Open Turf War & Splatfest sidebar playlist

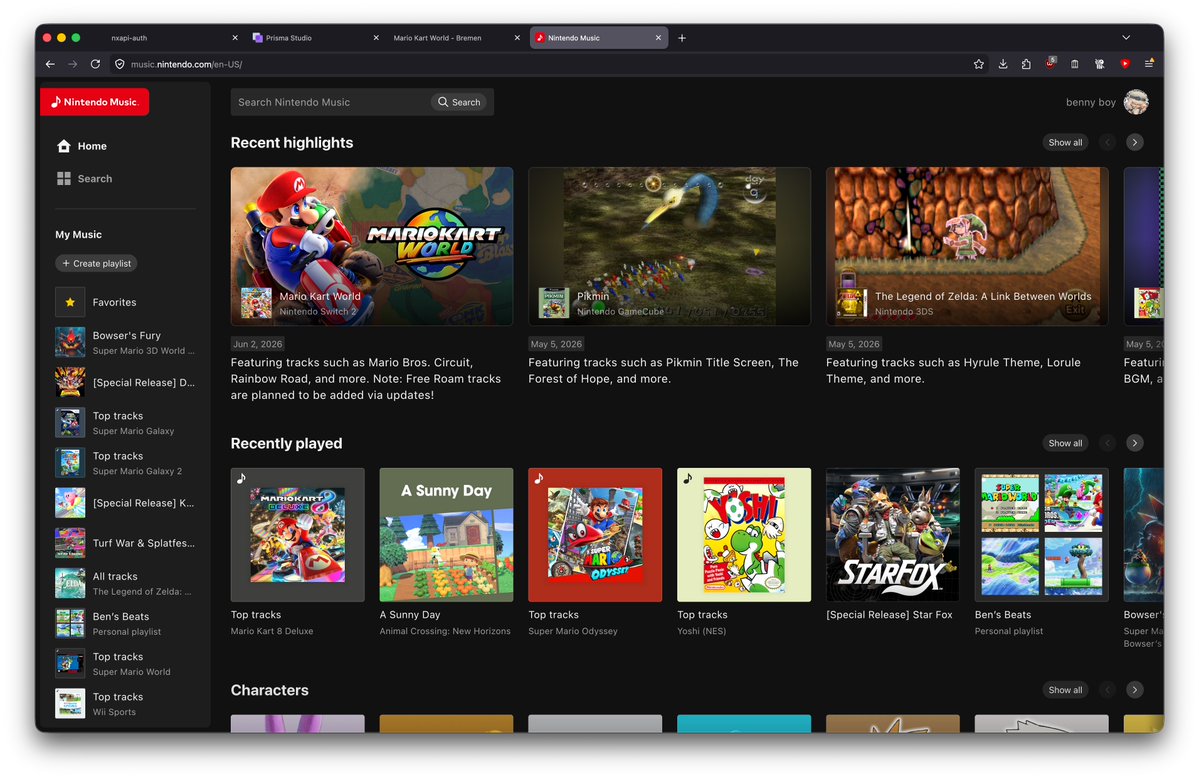click(125, 543)
